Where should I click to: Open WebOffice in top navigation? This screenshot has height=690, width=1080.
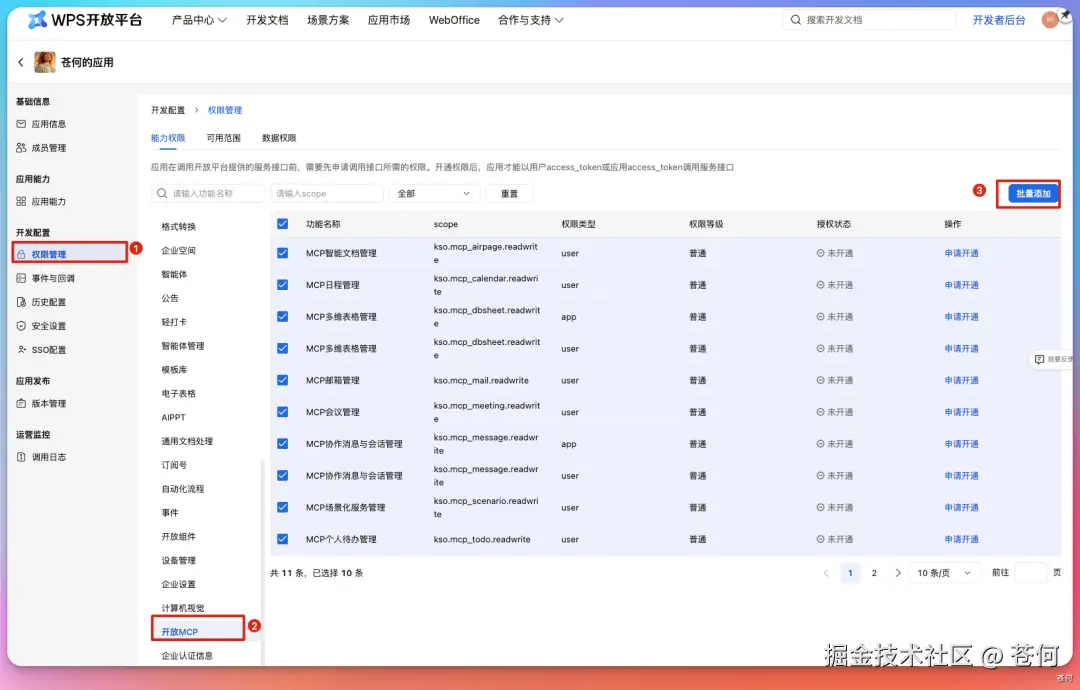point(454,20)
